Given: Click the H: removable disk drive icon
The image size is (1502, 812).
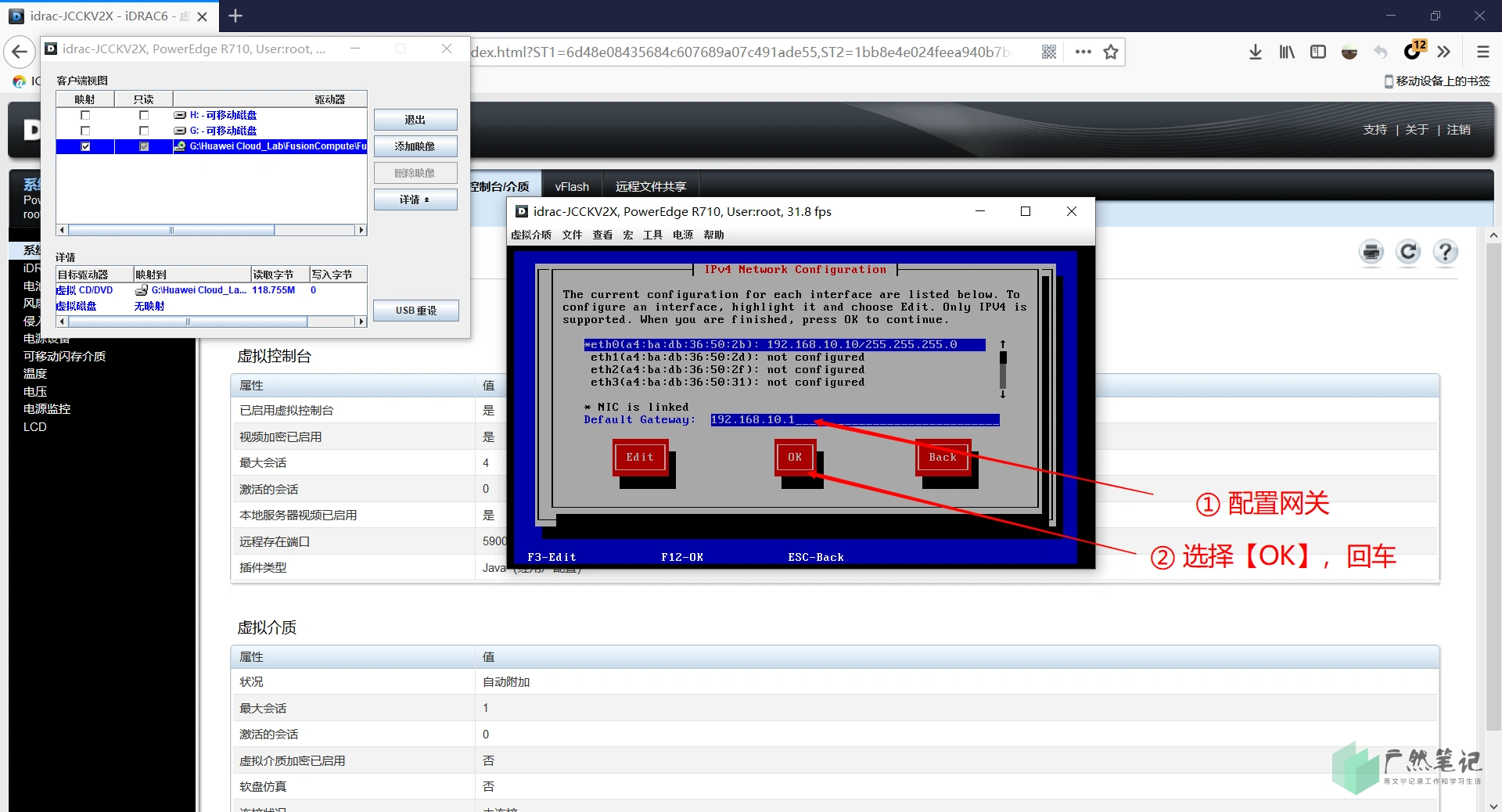Looking at the screenshot, I should [x=180, y=115].
